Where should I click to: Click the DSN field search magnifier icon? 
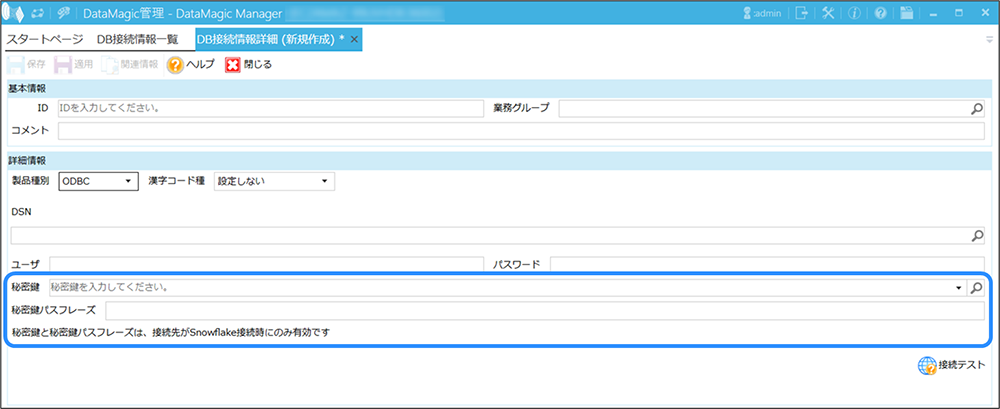[977, 236]
